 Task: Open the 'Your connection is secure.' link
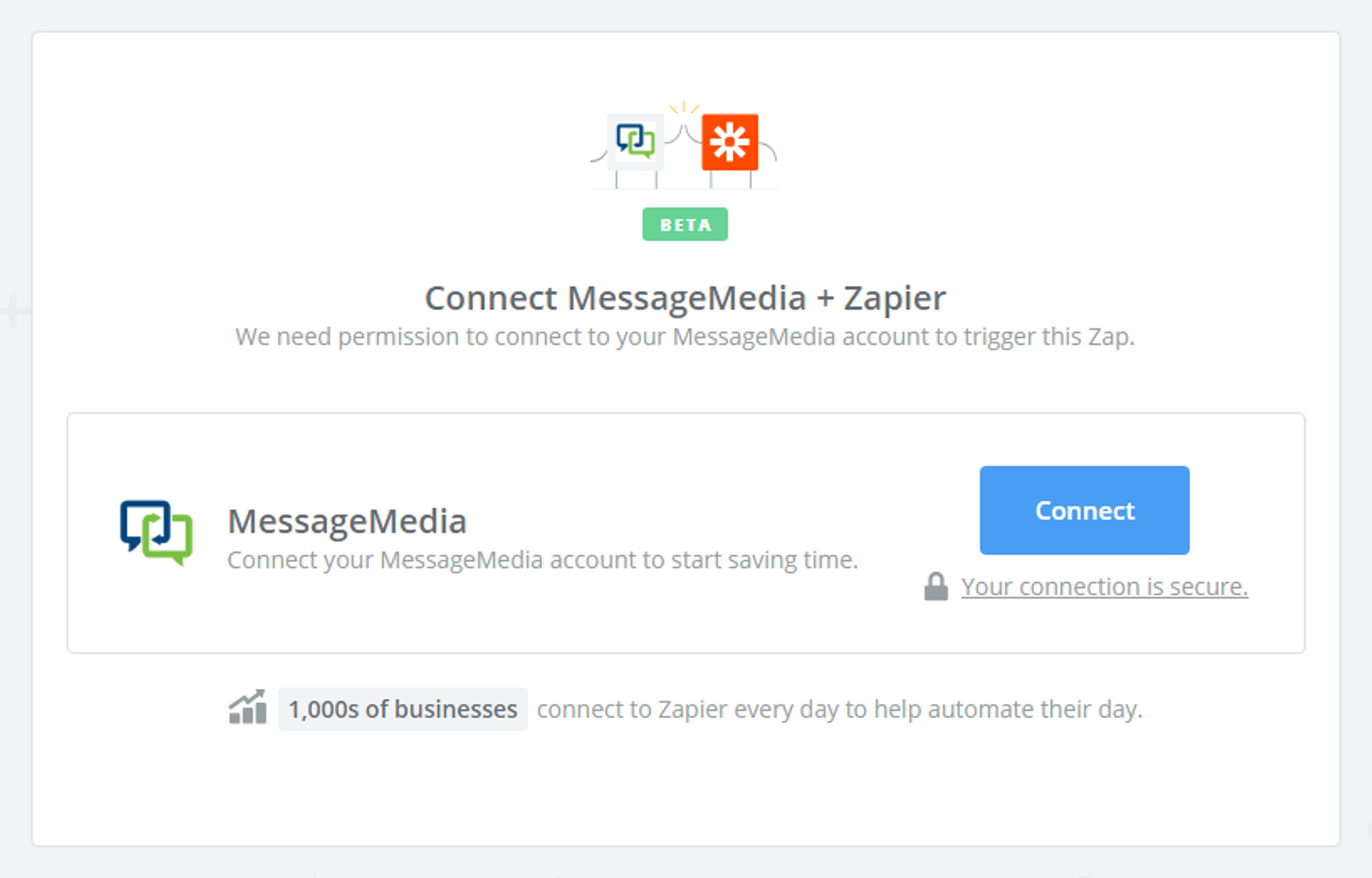click(x=1104, y=586)
